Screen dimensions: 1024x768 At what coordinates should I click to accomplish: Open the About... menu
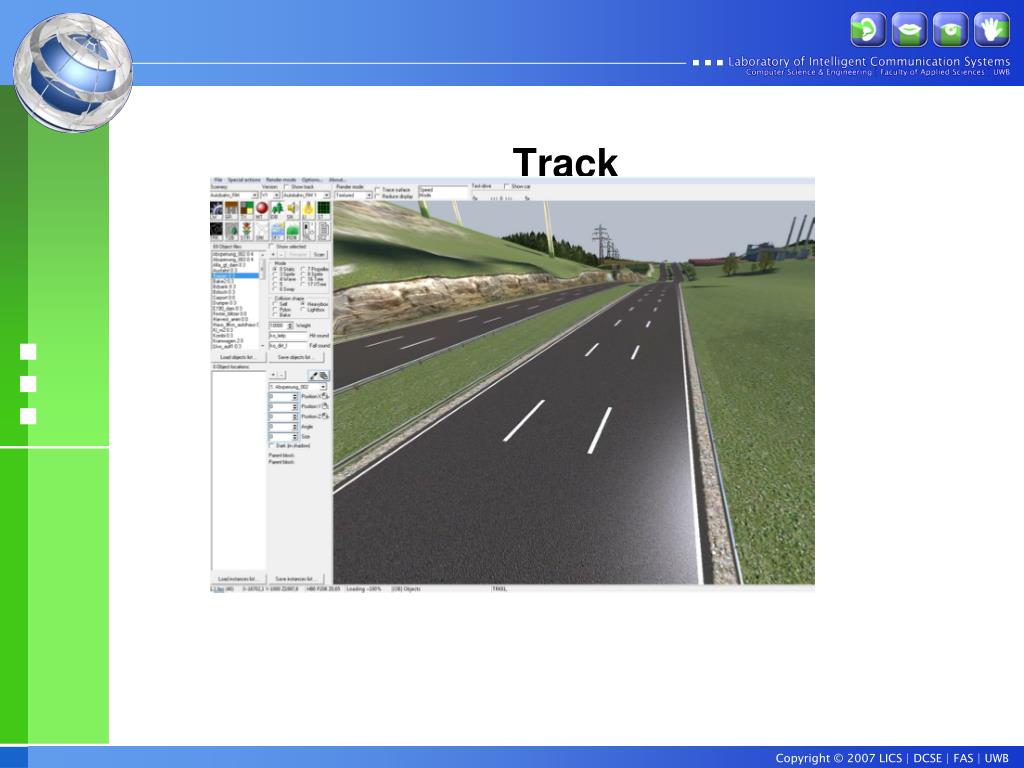click(337, 180)
